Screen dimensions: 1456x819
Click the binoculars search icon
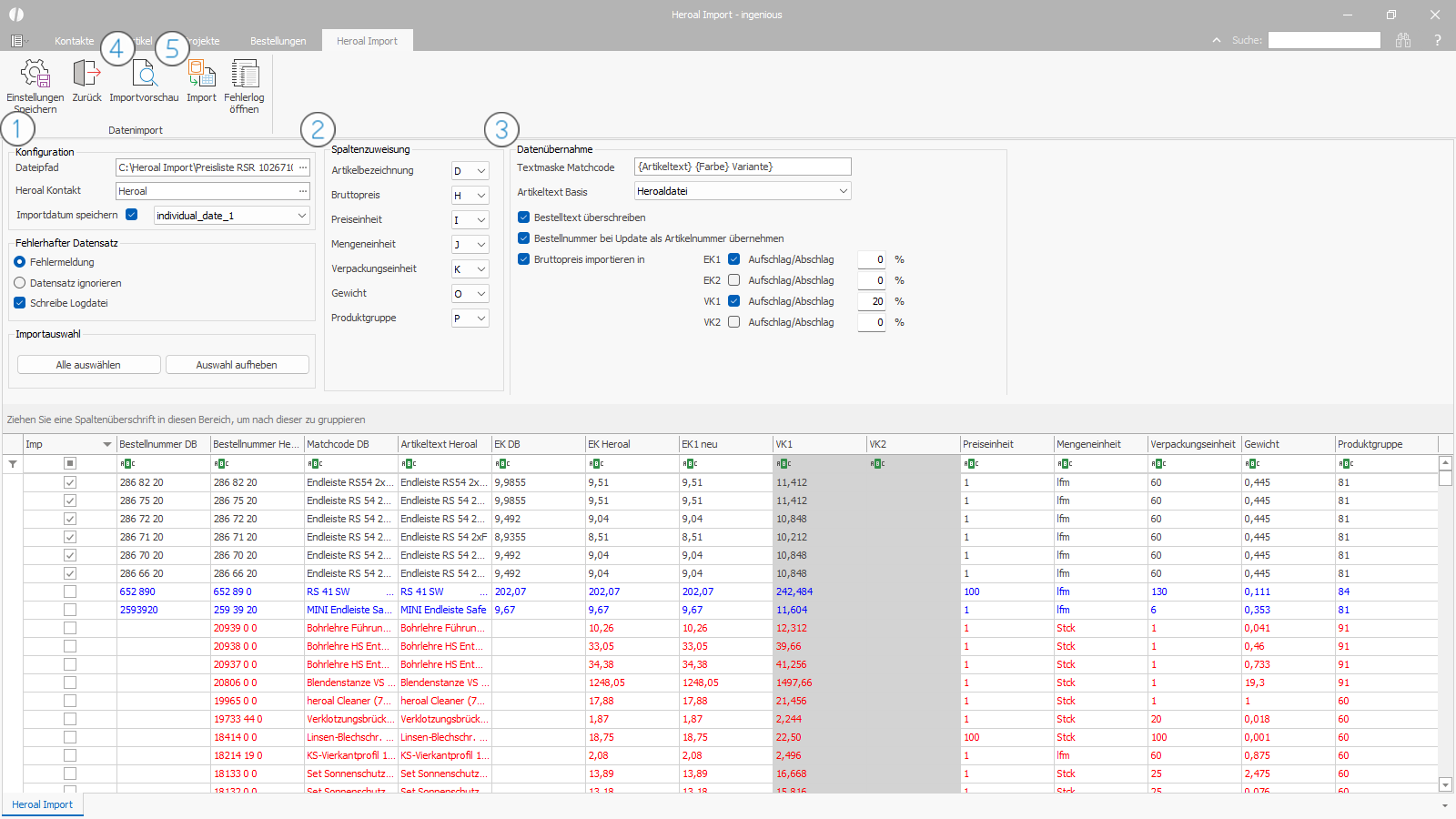click(1403, 40)
